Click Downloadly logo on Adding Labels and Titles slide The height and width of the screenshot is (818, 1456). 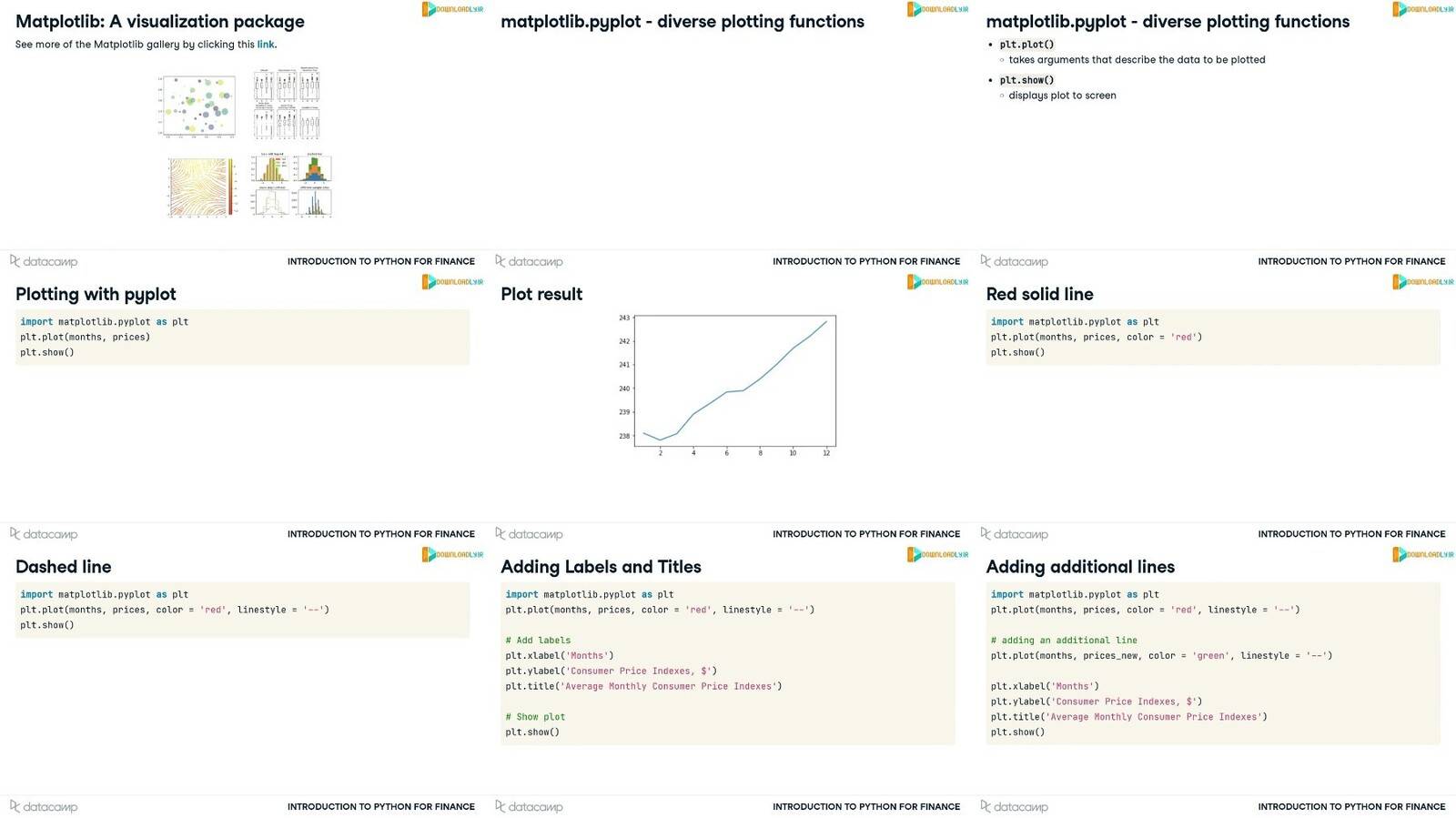tap(938, 554)
